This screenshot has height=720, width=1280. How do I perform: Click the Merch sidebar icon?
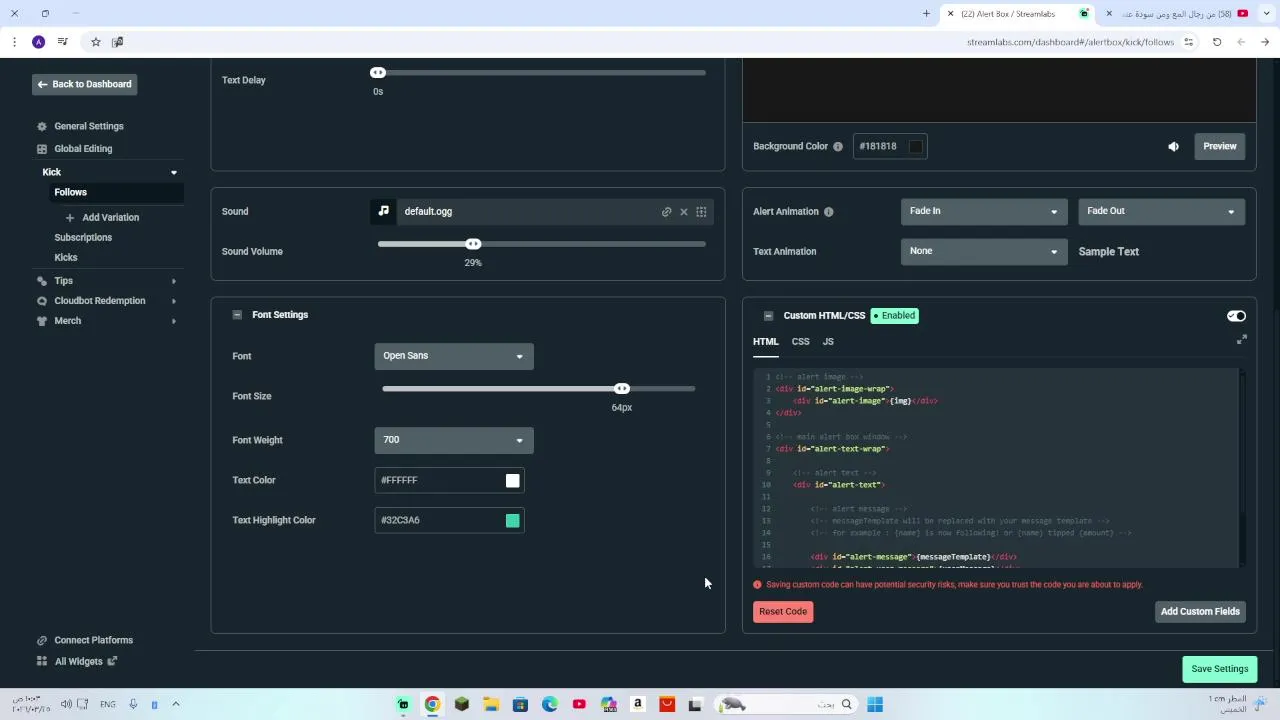point(42,321)
